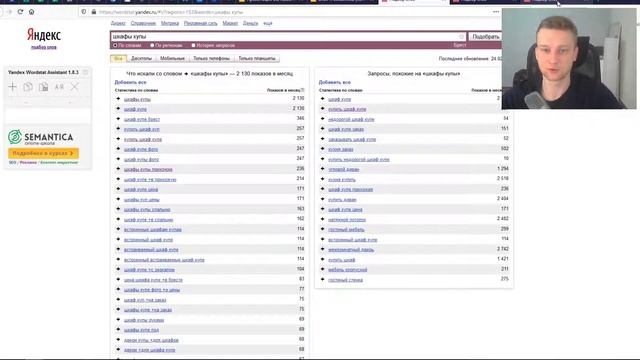Switch to the «Десктопы» tab

[x=141, y=58]
